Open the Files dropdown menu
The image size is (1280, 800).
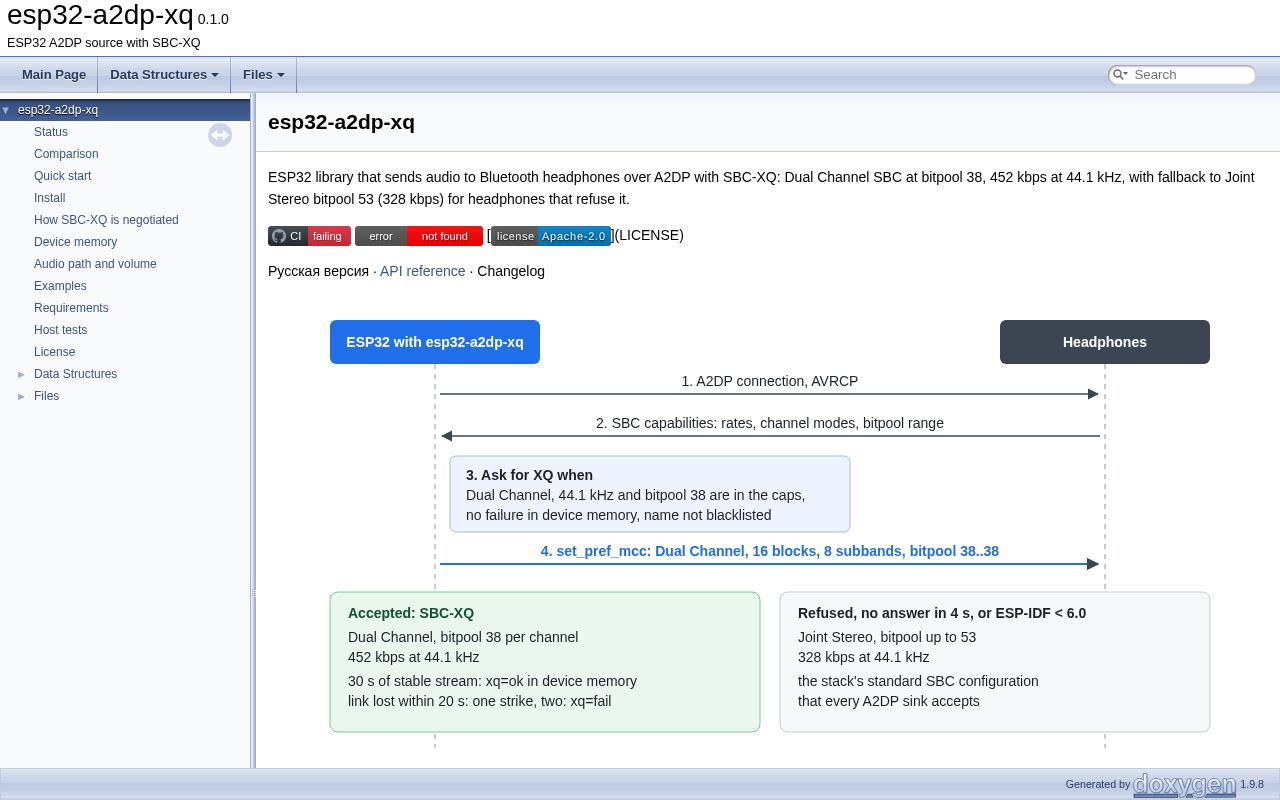coord(263,75)
